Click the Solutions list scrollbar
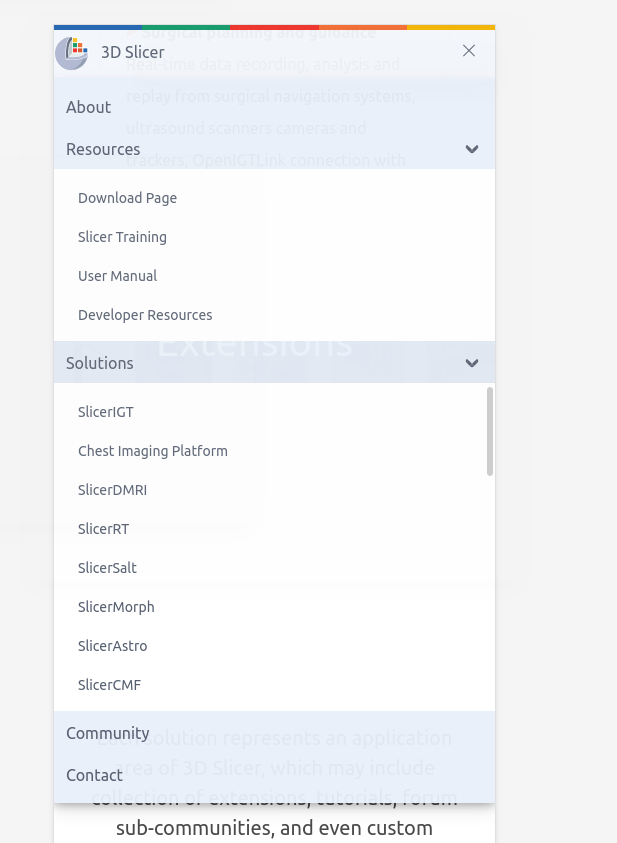The width and height of the screenshot is (617, 843). click(x=489, y=430)
